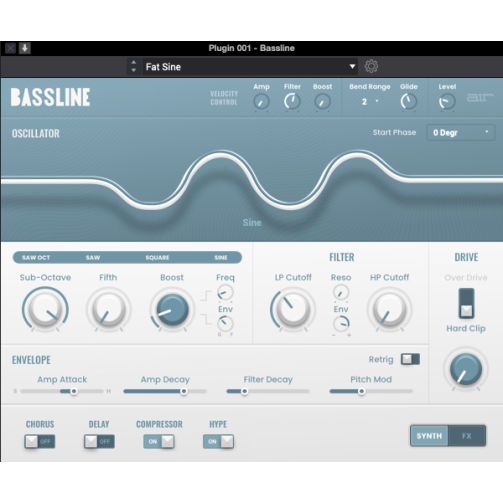Image resolution: width=503 pixels, height=503 pixels.
Task: Click the BASSLINE logo
Action: 50,97
